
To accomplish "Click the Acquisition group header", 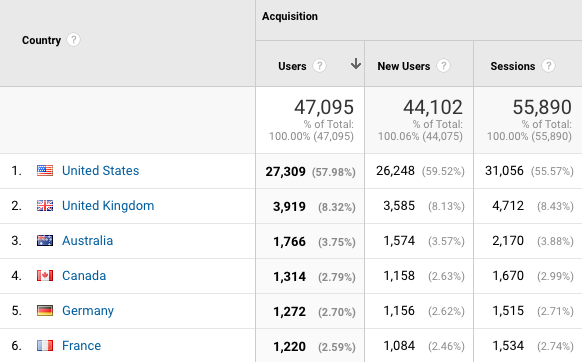I will coord(290,16).
